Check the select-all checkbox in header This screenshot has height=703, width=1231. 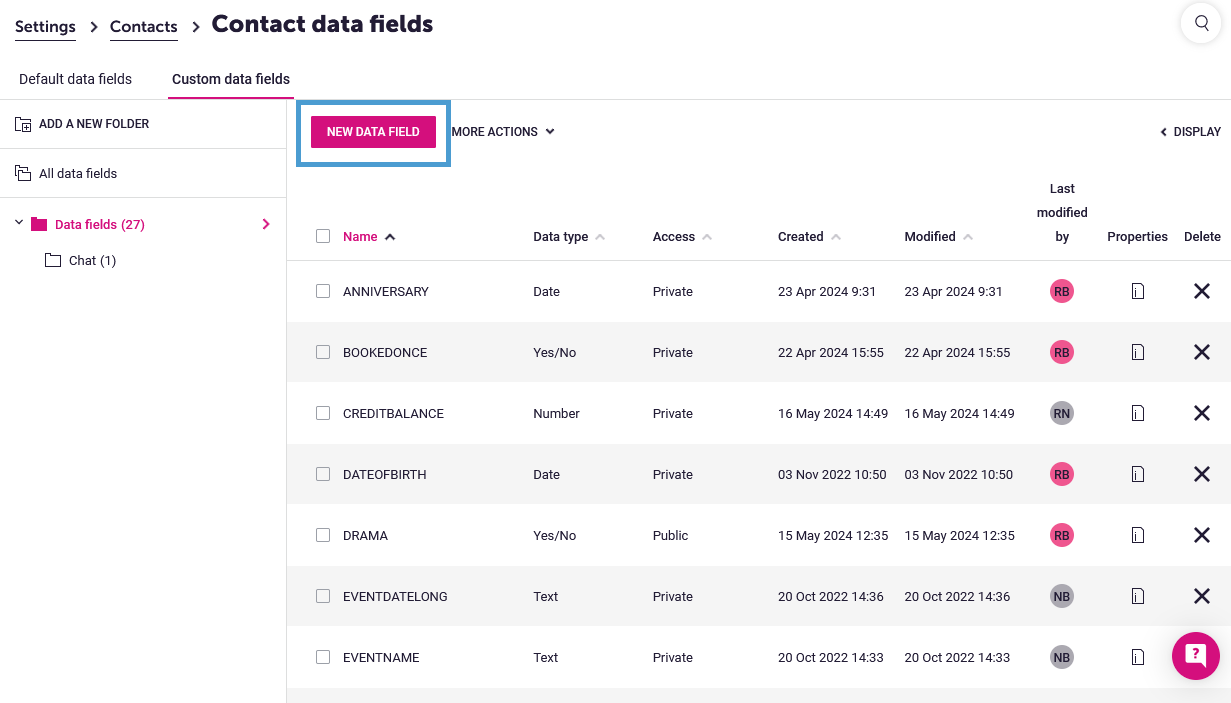pos(323,236)
